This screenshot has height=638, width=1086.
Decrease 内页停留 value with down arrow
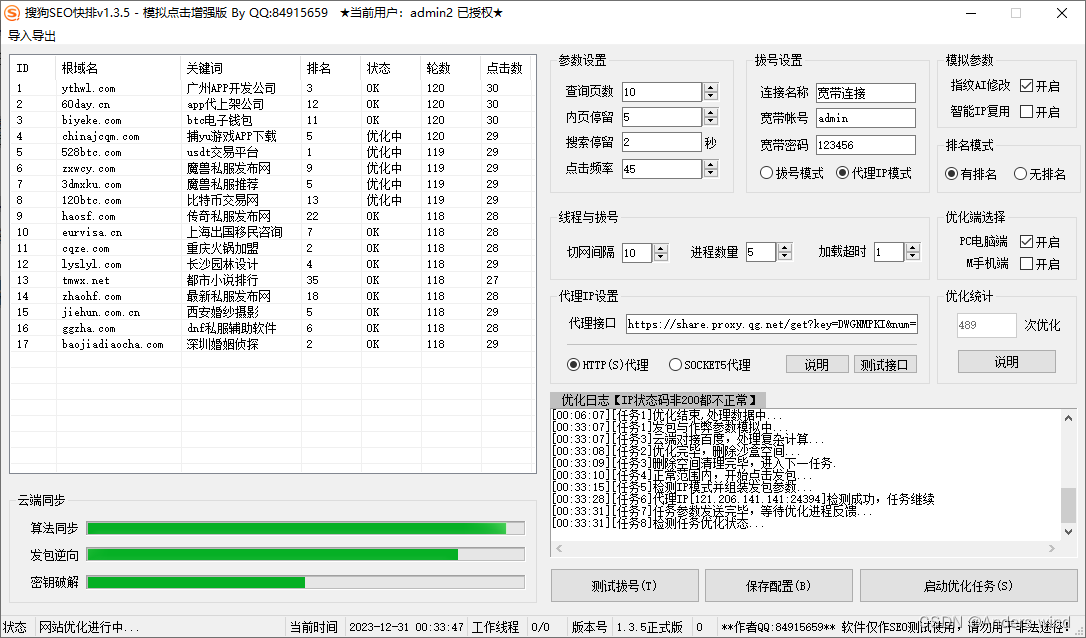pos(710,122)
